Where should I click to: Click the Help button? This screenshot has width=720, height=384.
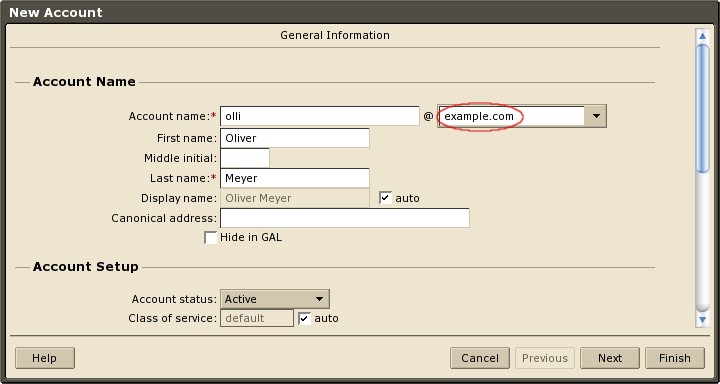click(45, 358)
